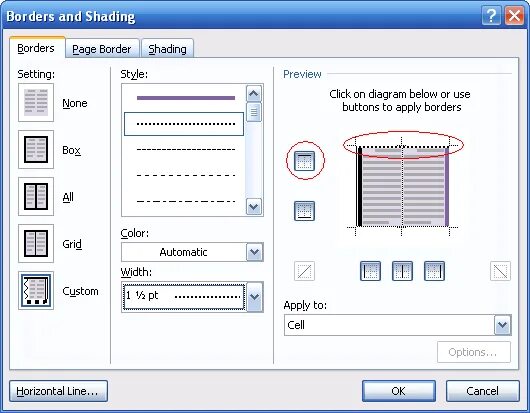Select the Grid border setting icon
Image resolution: width=530 pixels, height=413 pixels.
[36, 243]
